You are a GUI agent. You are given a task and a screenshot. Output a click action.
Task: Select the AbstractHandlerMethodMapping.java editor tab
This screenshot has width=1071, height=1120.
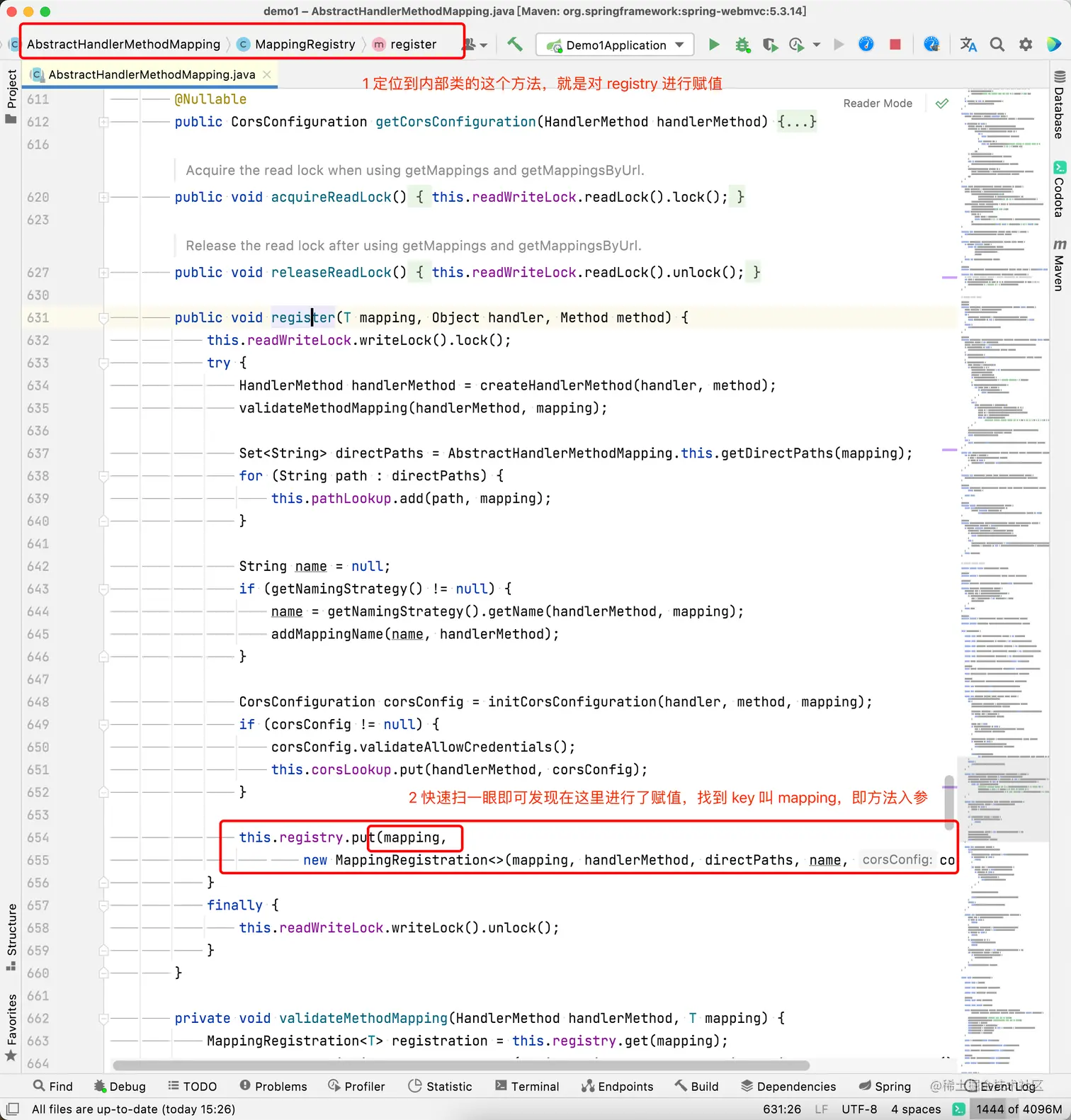point(151,74)
